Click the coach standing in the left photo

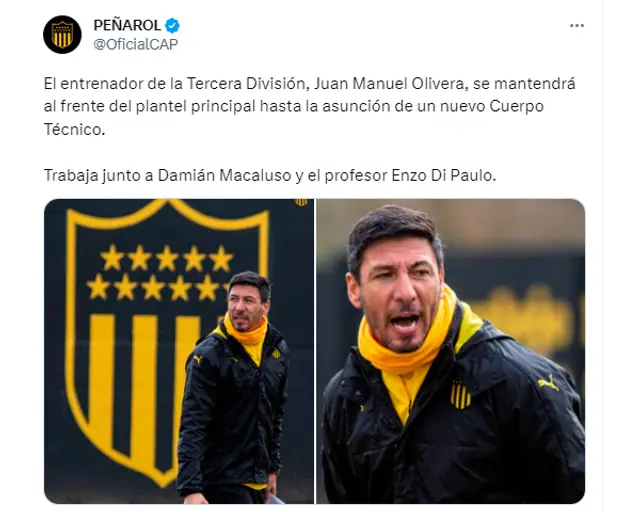[233, 388]
